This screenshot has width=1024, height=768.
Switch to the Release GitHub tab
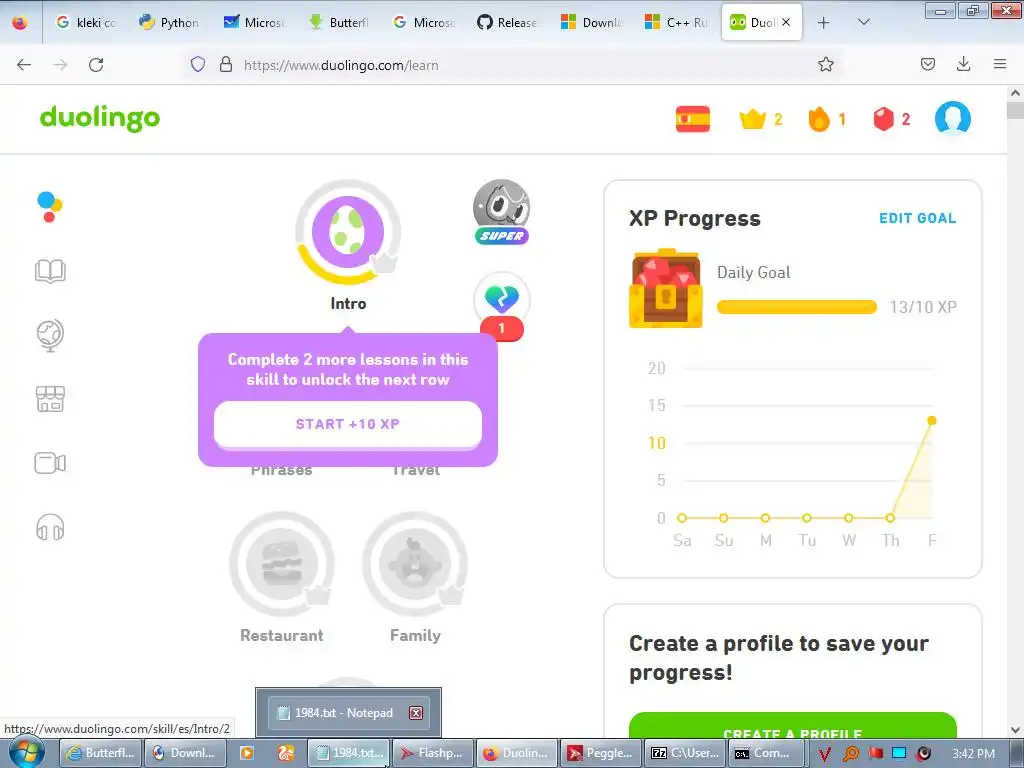point(507,22)
